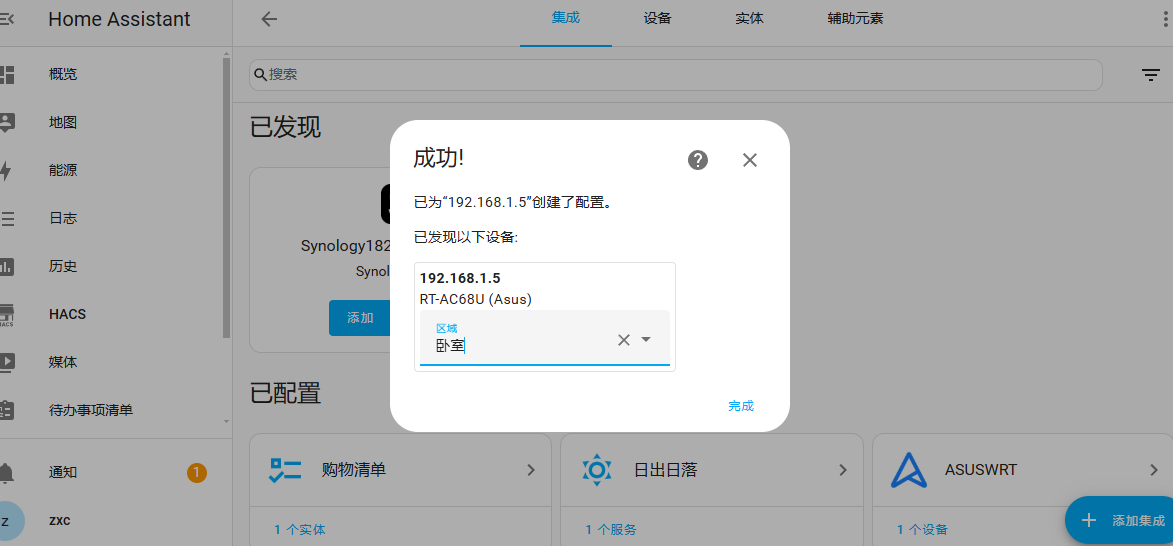Expand the 日出日落 integration chevron

pos(842,470)
